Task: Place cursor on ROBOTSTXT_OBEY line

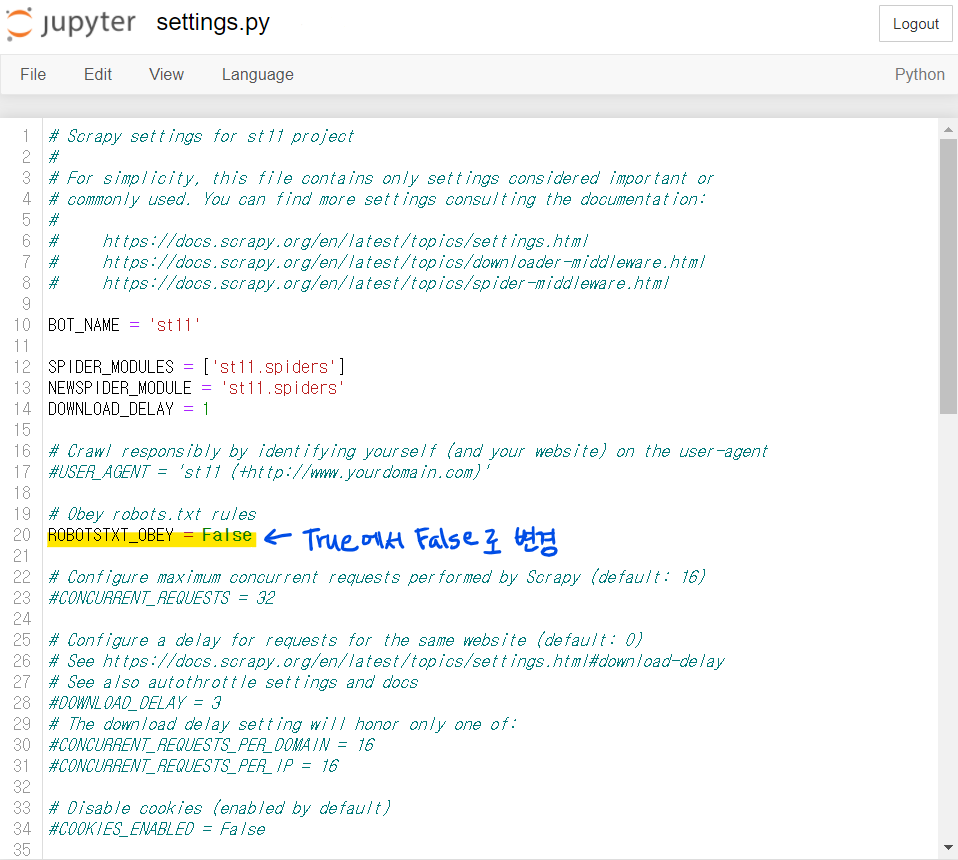Action: tap(110, 535)
